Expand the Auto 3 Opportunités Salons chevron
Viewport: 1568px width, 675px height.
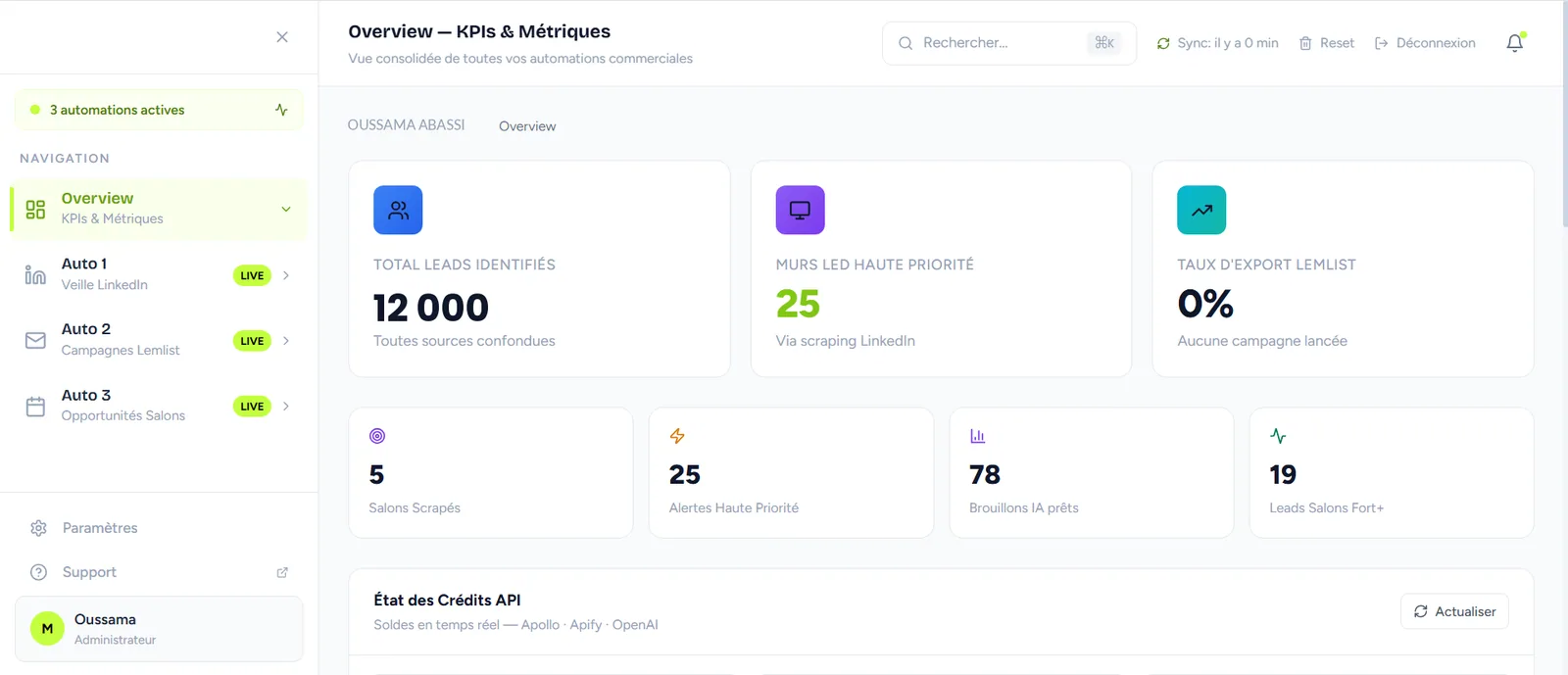[x=286, y=406]
